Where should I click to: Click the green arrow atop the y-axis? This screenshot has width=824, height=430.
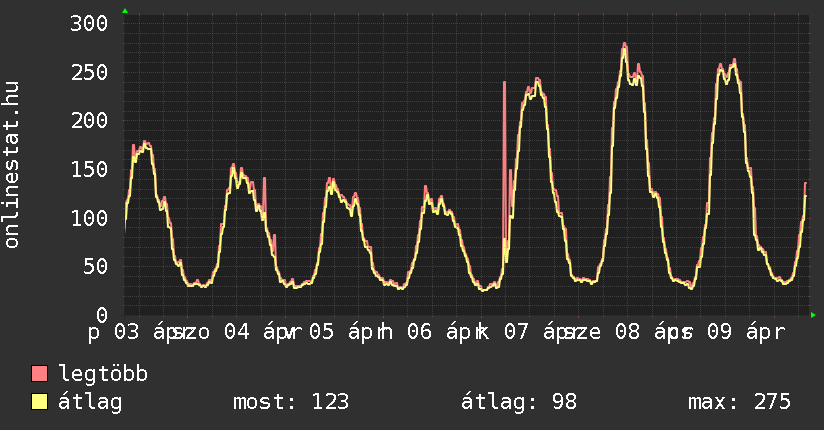point(124,11)
